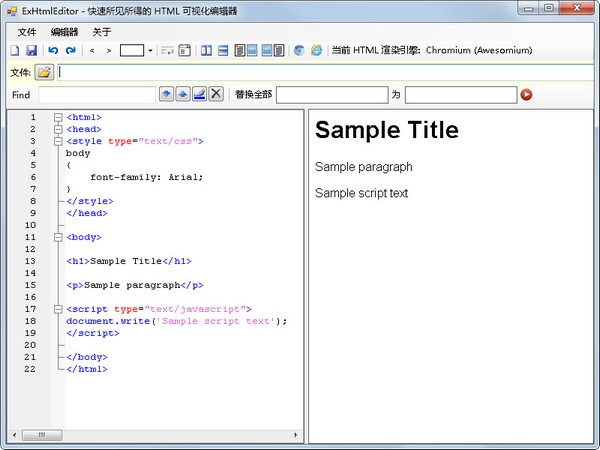Open a file with the folder icon
Image resolution: width=600 pixels, height=450 pixels.
pos(44,72)
